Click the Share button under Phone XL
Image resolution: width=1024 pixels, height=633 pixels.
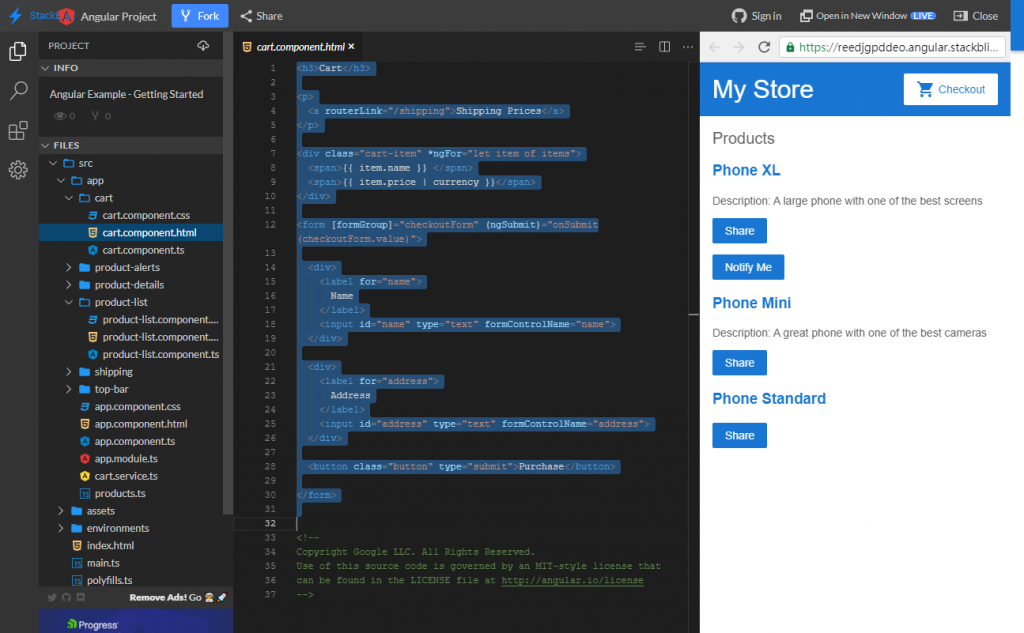pos(739,231)
